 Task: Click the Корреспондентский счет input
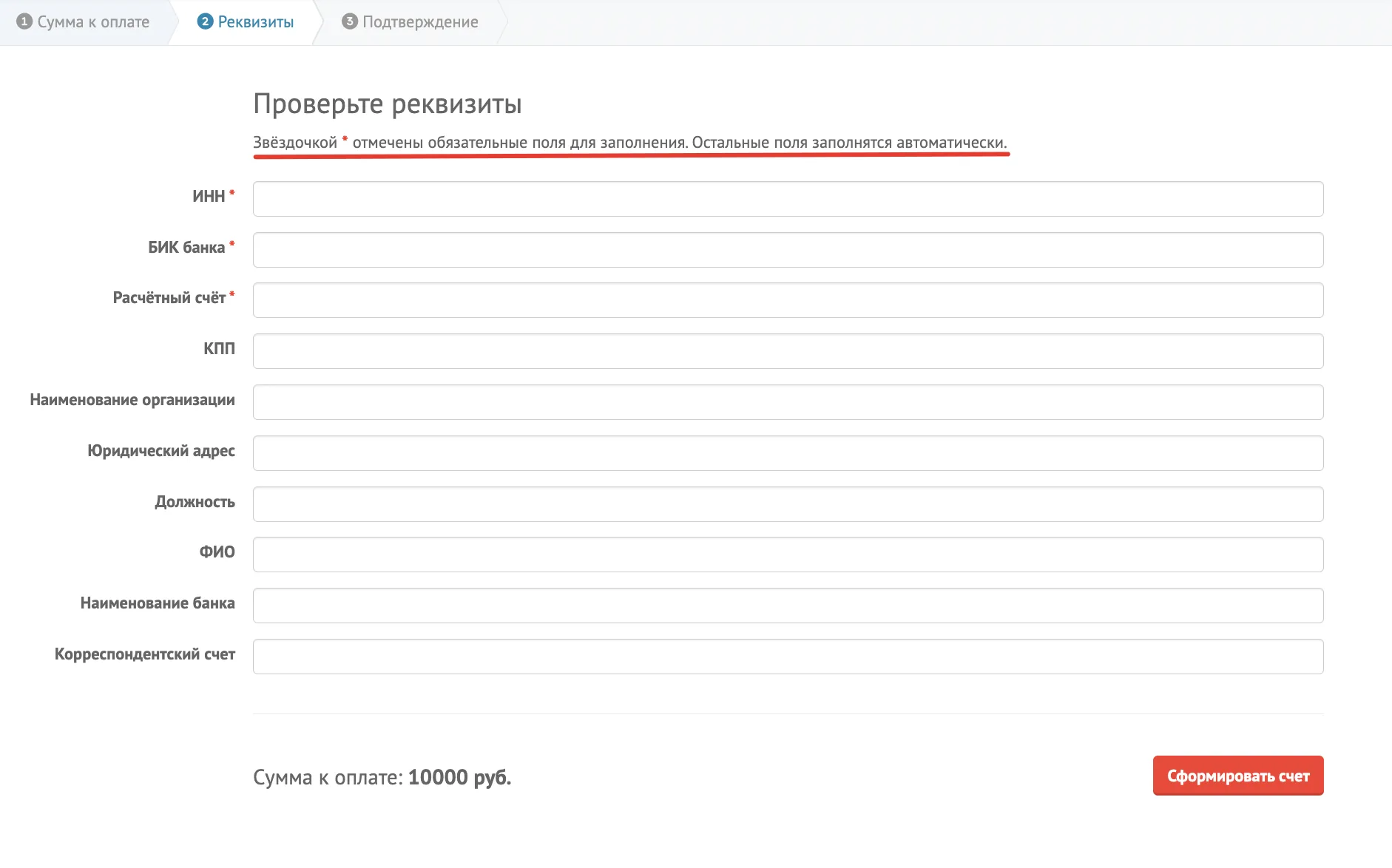point(788,657)
